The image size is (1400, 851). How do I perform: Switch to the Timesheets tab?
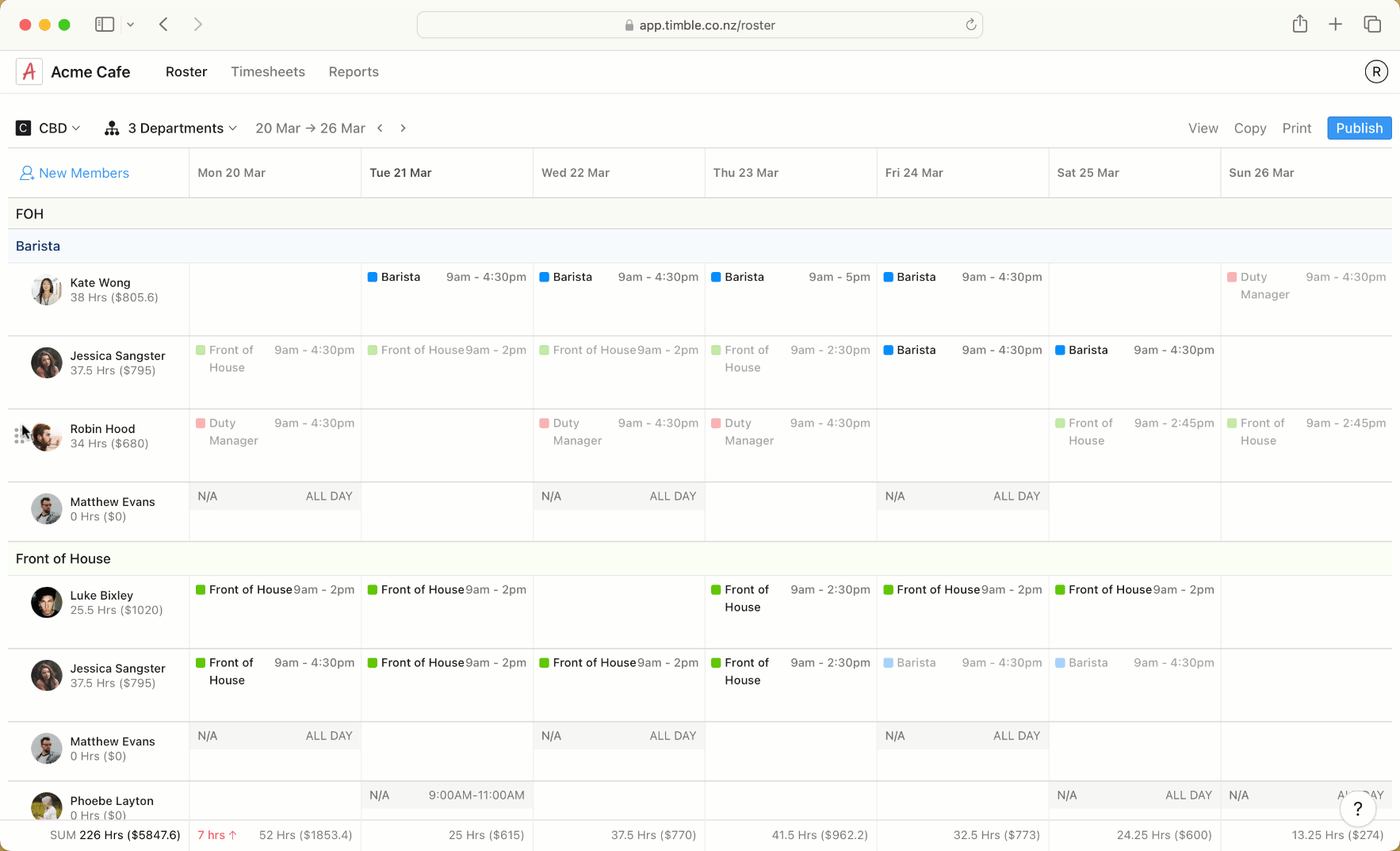[268, 72]
